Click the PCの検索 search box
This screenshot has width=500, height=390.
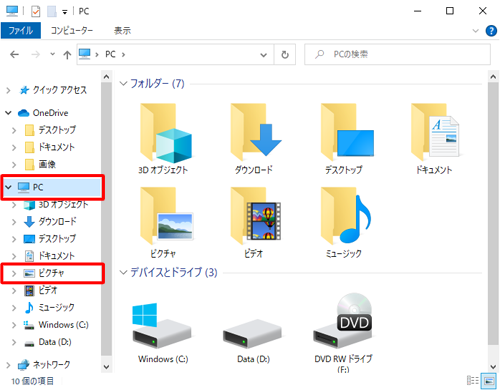point(397,54)
